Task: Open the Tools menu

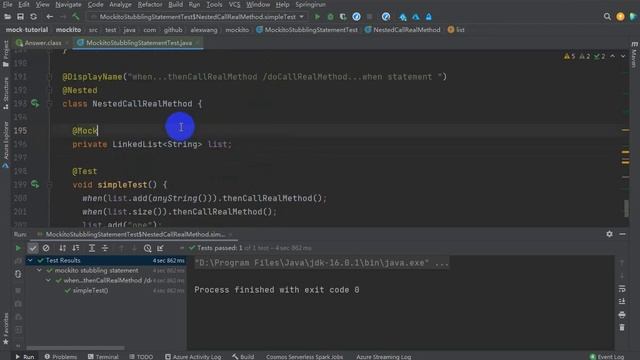Action: pos(214,4)
